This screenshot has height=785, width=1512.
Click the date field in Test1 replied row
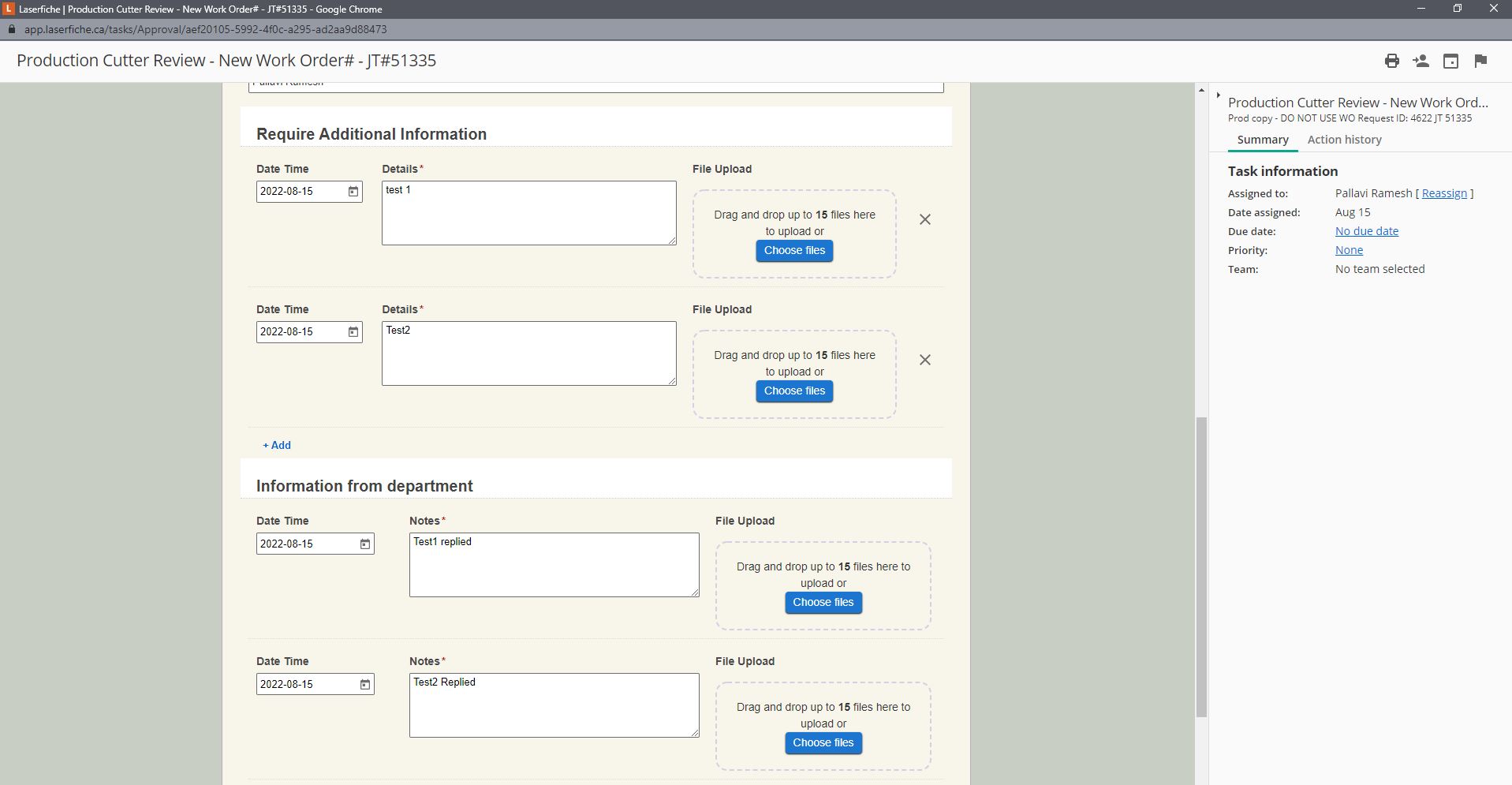315,544
